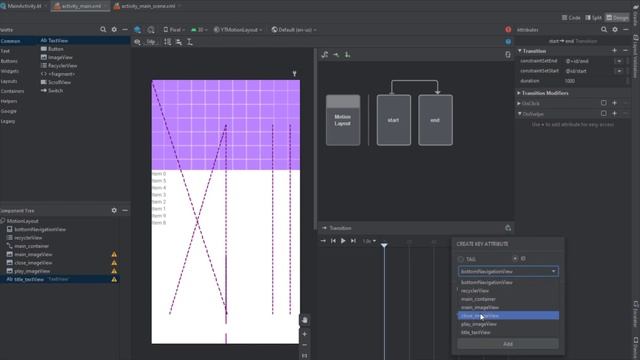Switch to Code view mode

point(571,18)
